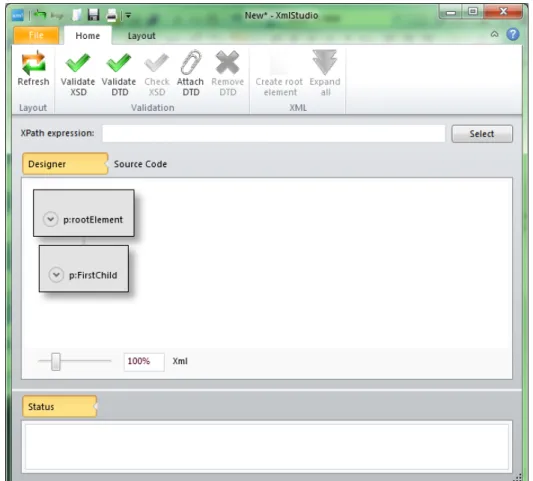The height and width of the screenshot is (481, 533).
Task: Click Create root element
Action: pyautogui.click(x=279, y=73)
